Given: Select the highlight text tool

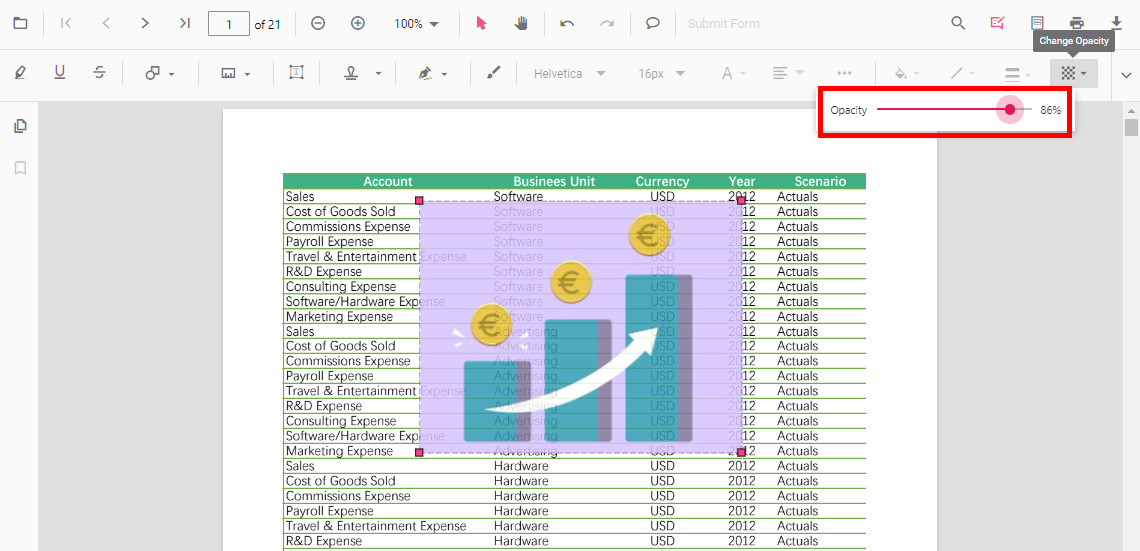Looking at the screenshot, I should tap(21, 73).
